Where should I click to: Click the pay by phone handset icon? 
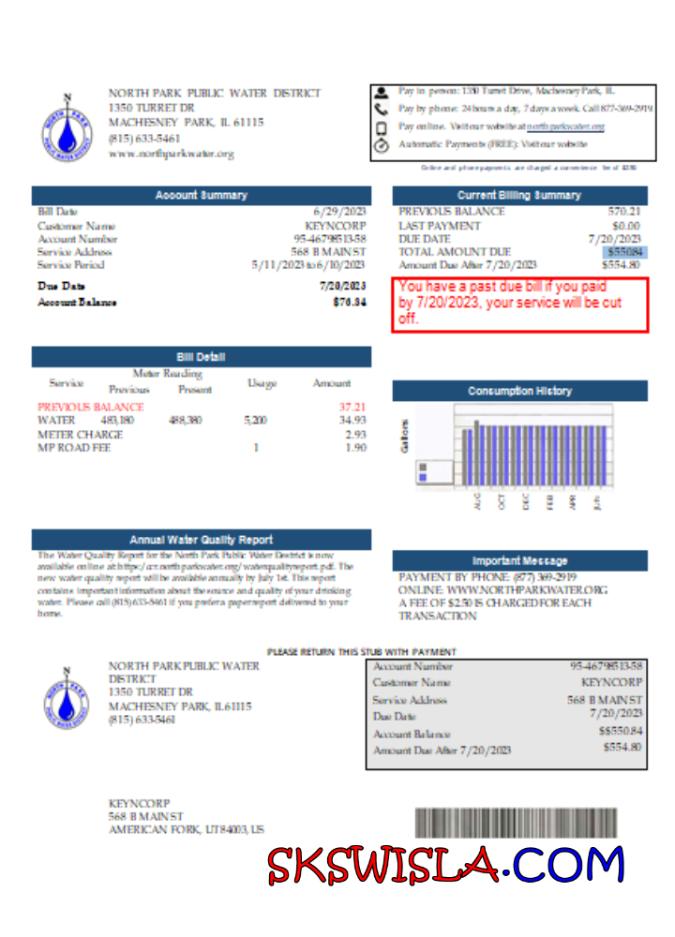click(x=381, y=109)
